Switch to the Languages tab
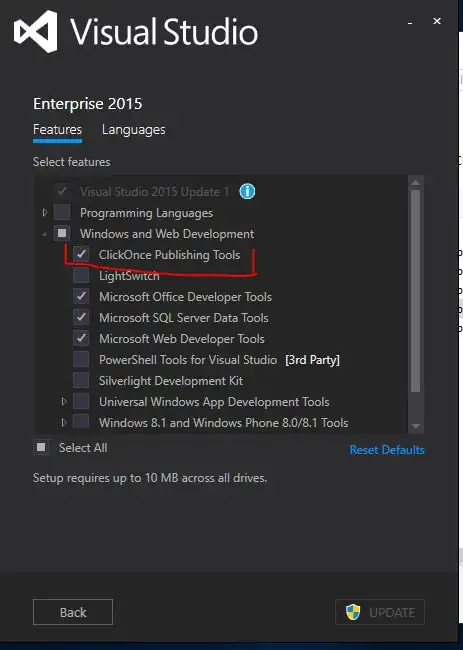The height and width of the screenshot is (650, 463). click(133, 130)
